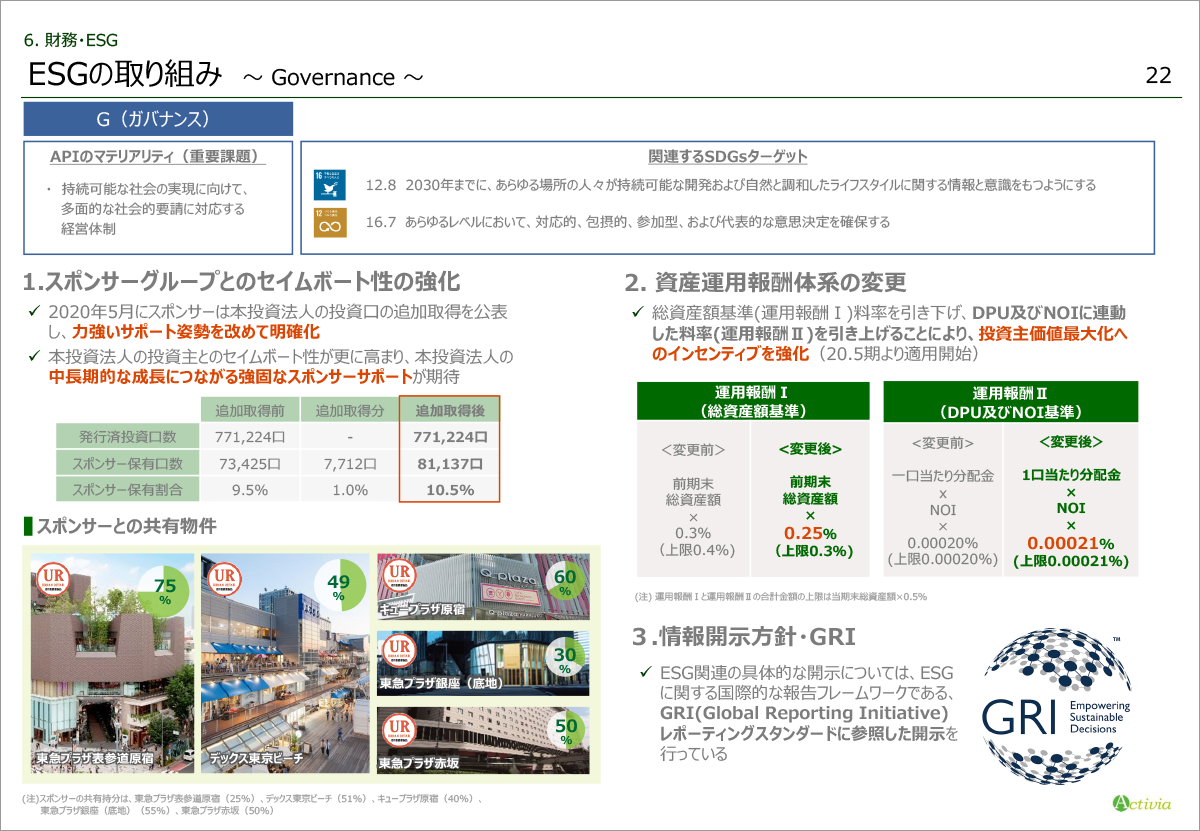Image resolution: width=1200 pixels, height=831 pixels.
Task: Click the checkmark beside 総資産額基準 bullet
Action: coord(636,312)
